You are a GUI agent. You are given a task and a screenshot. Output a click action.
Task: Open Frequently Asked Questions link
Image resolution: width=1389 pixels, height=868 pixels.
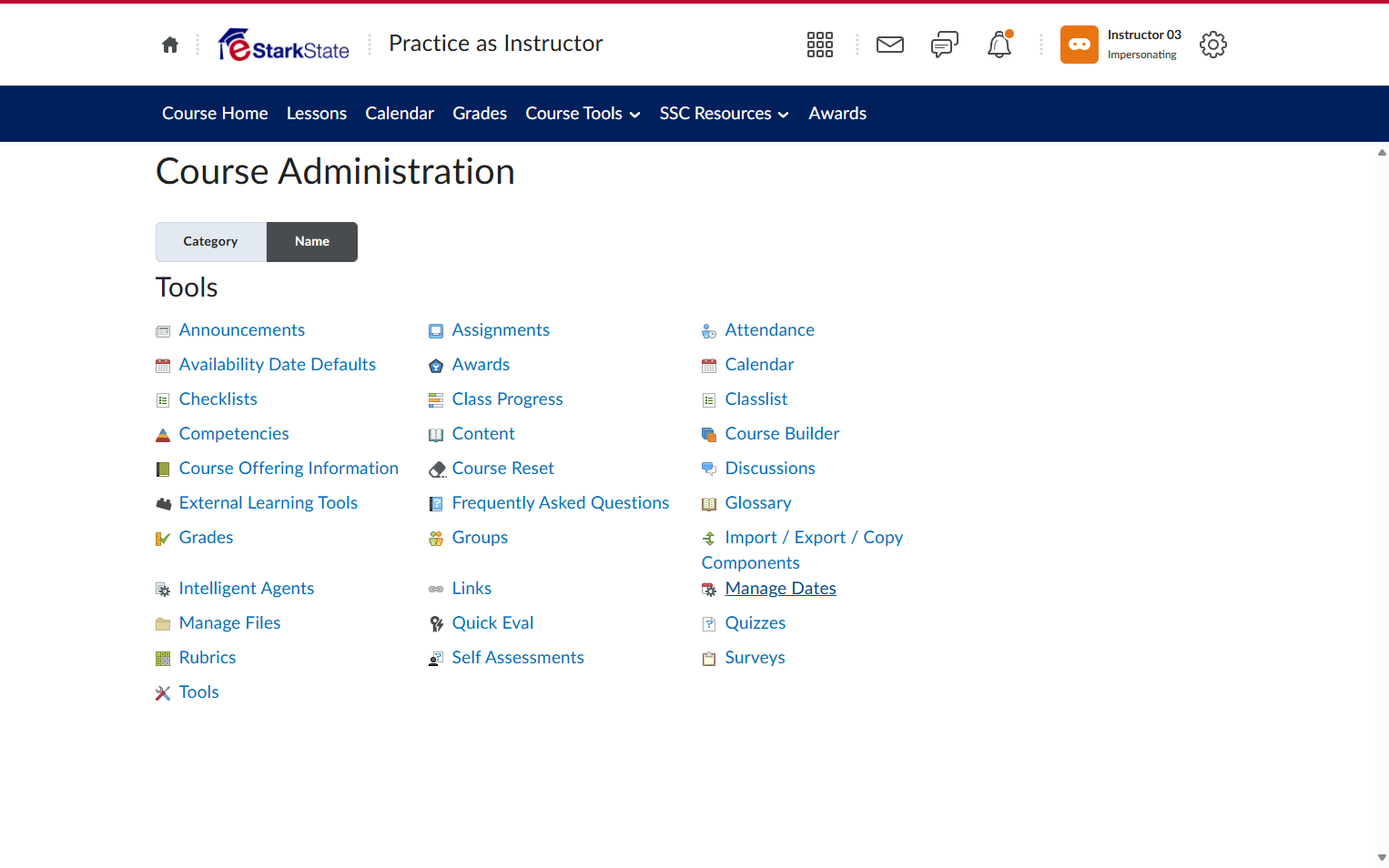(561, 503)
